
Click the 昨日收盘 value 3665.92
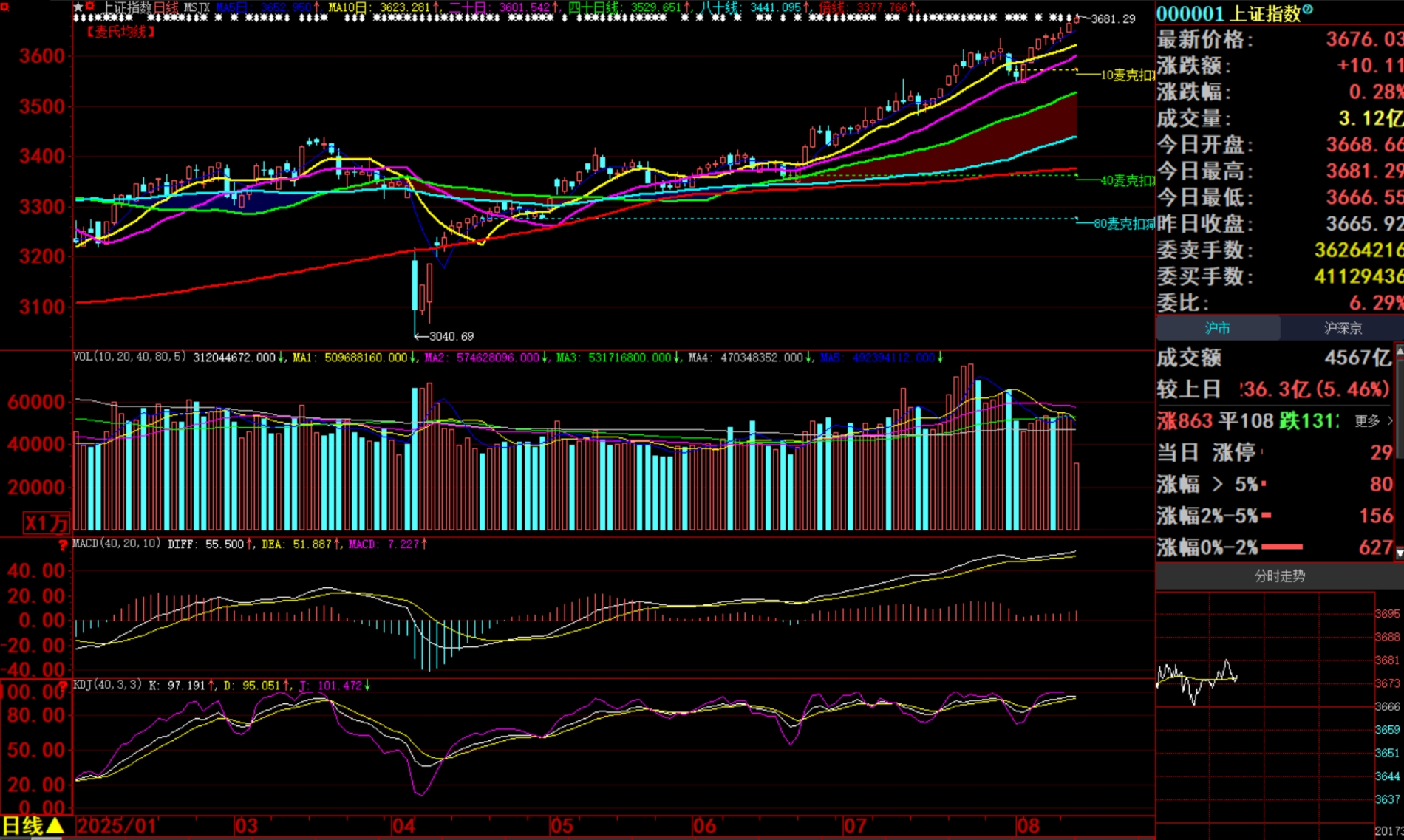coord(1364,224)
